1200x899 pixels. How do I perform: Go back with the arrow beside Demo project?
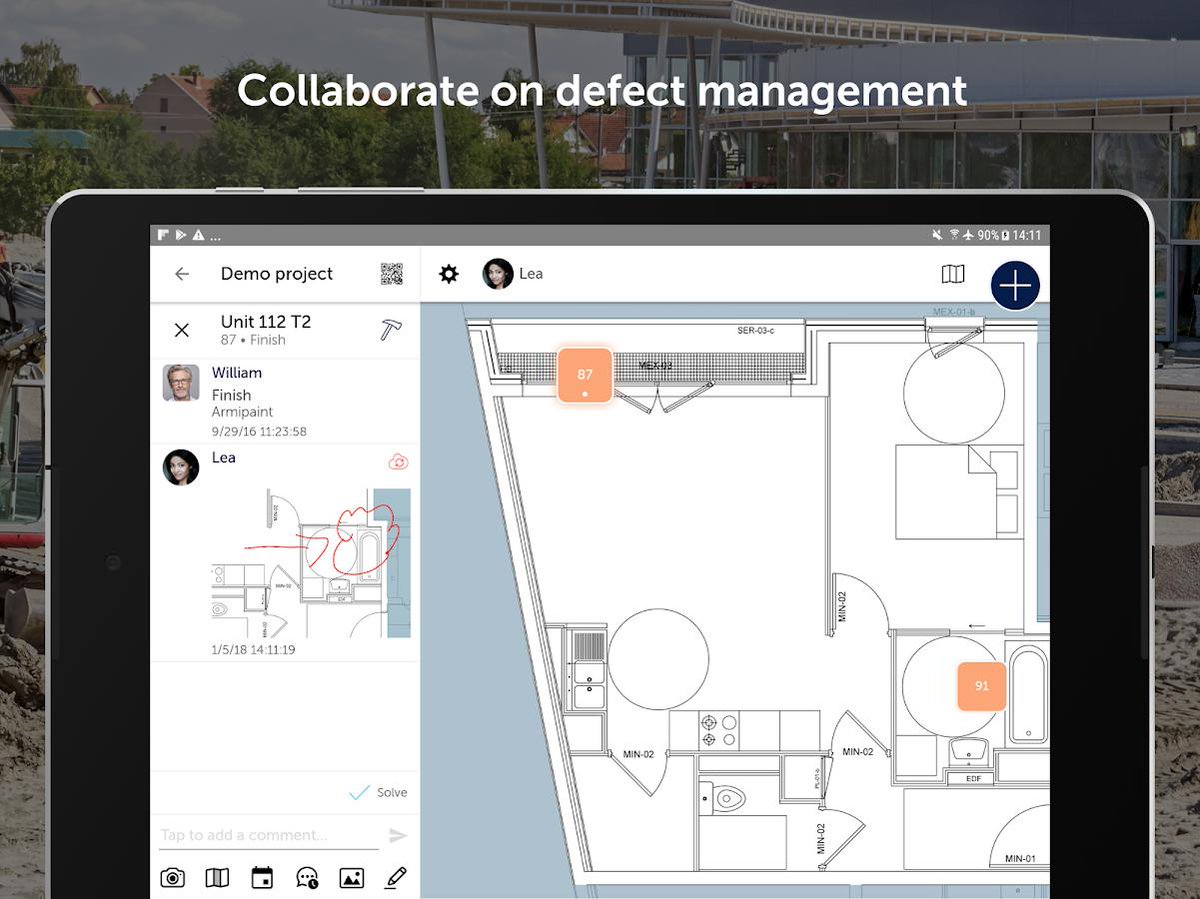181,274
